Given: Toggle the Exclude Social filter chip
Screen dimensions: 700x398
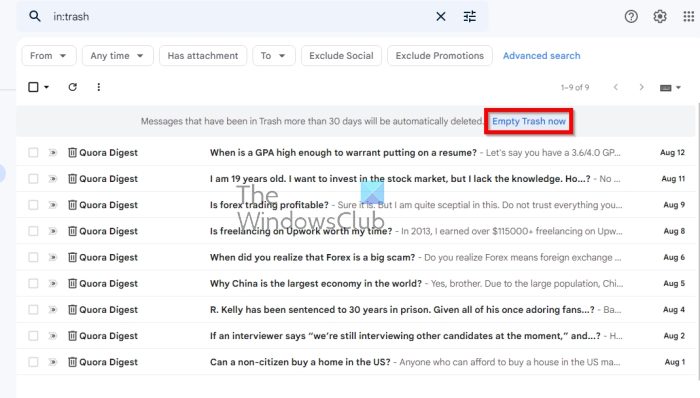Looking at the screenshot, I should click(341, 56).
